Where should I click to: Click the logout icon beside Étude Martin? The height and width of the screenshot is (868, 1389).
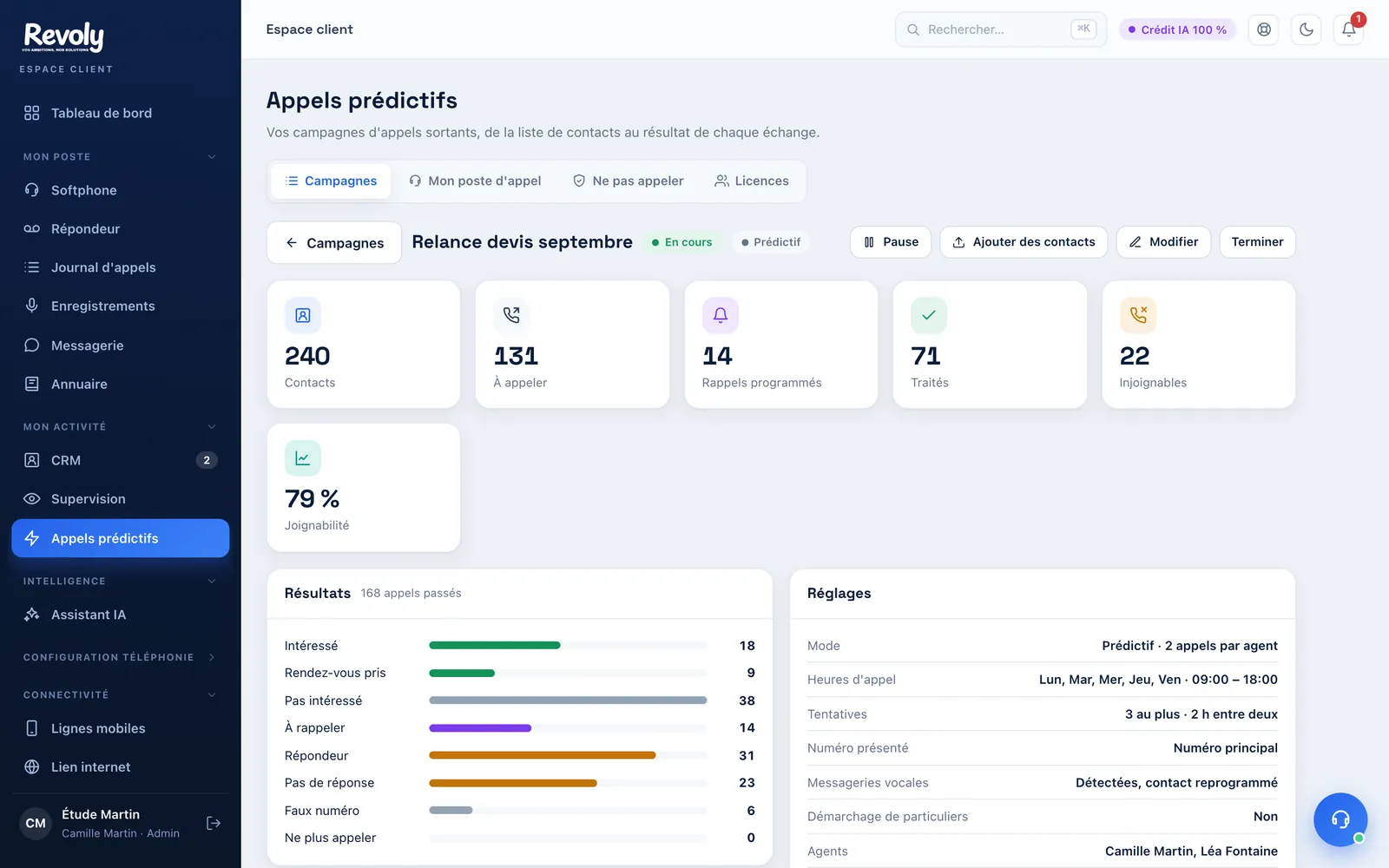(x=214, y=823)
